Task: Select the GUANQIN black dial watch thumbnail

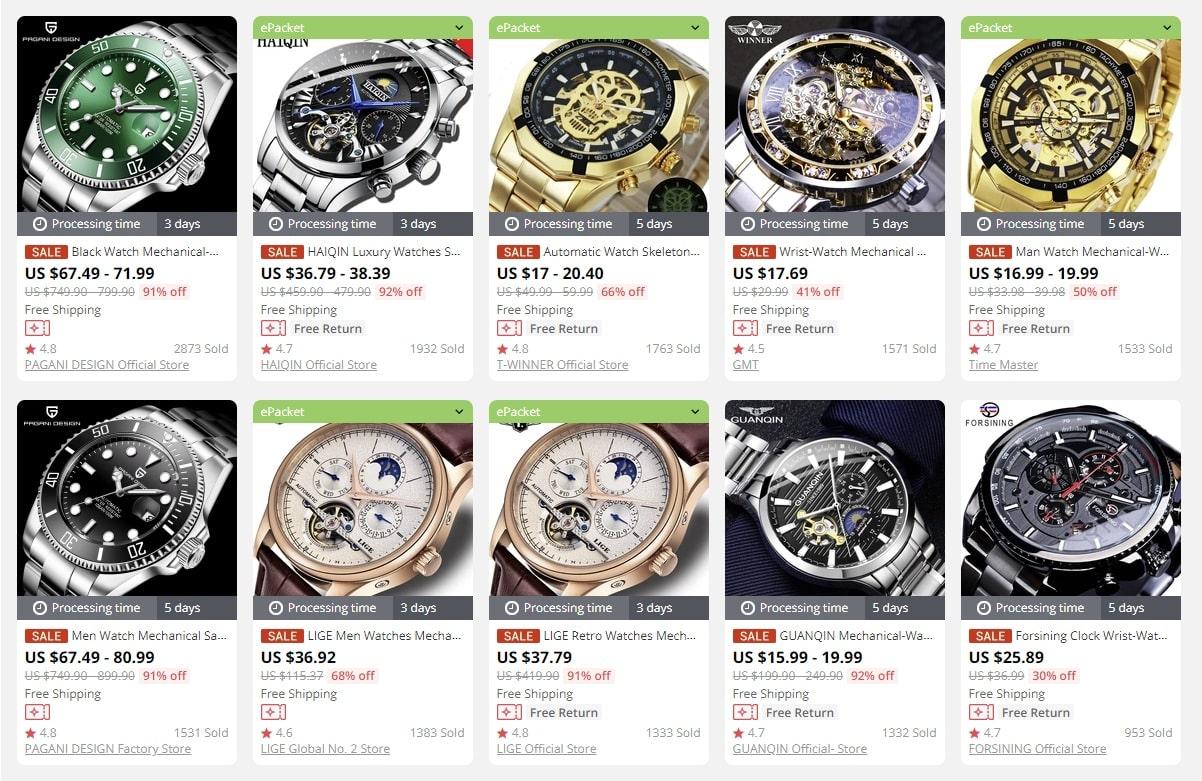Action: point(835,498)
